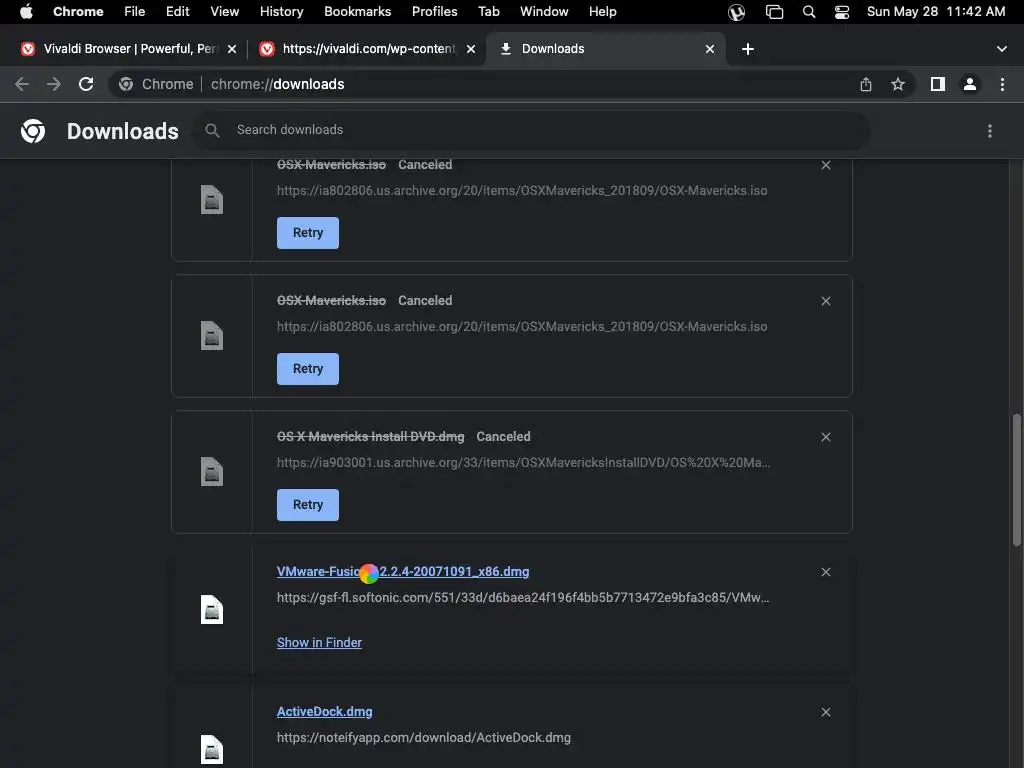This screenshot has height=768, width=1024.
Task: Open the ActiveDock.dmg file link
Action: [x=324, y=712]
